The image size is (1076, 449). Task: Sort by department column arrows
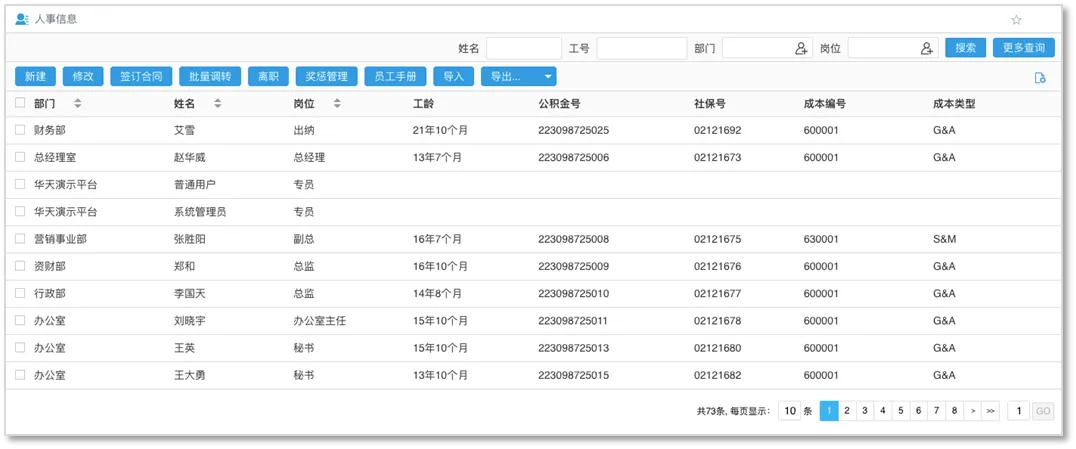coord(78,103)
